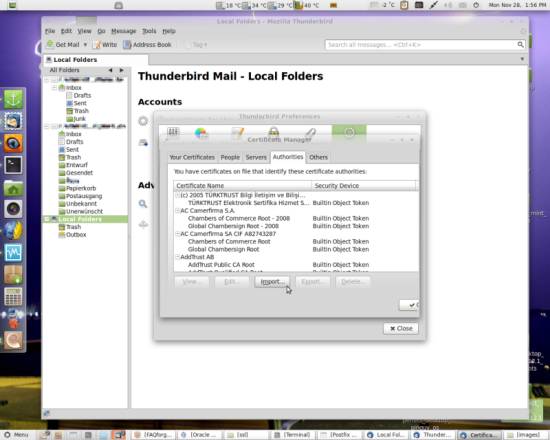Screen dimensions: 550x440
Task: Collapse the TÜRKTRUST Bilgi İletişim group
Action: pyautogui.click(x=177, y=195)
